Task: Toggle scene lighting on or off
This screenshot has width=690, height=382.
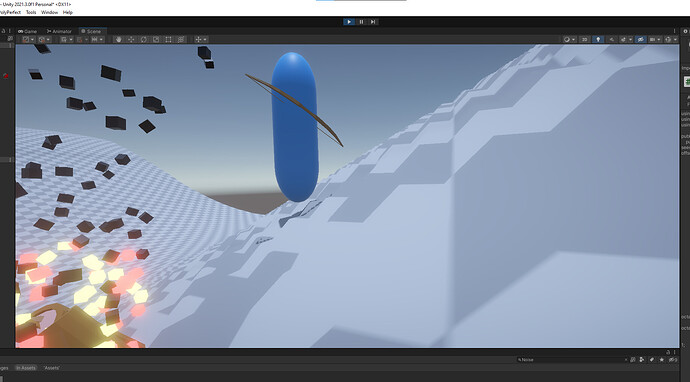Action: tap(598, 39)
